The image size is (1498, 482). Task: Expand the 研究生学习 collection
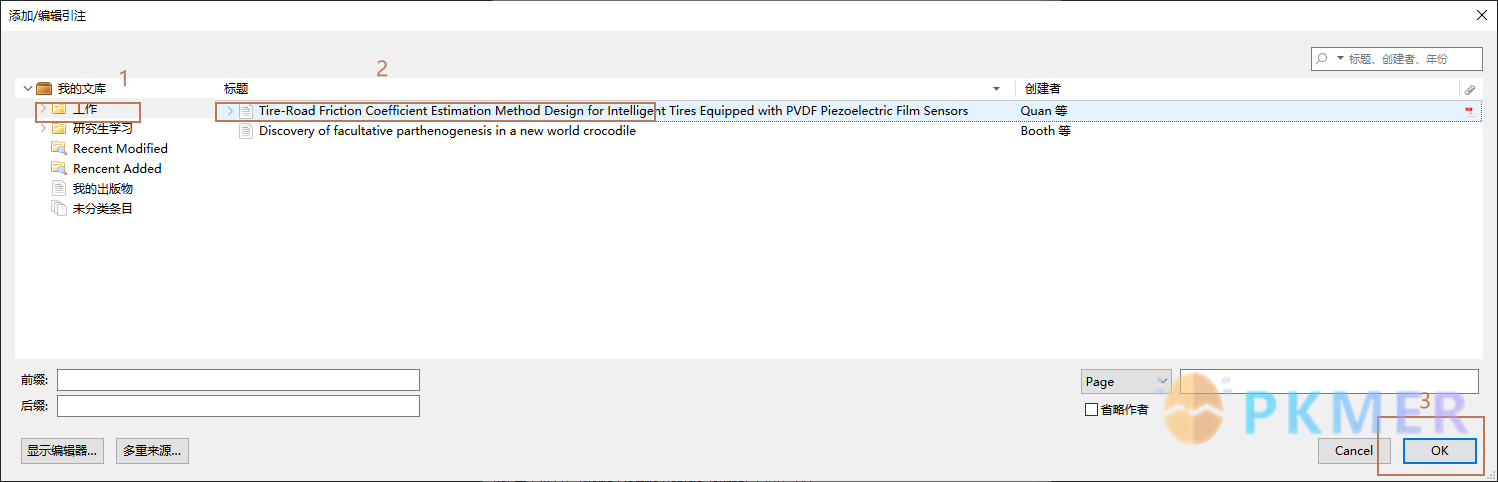click(42, 128)
